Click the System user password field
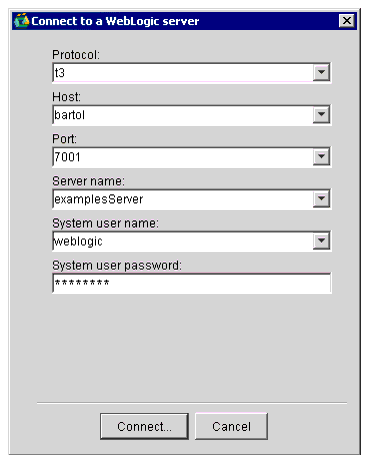 click(192, 283)
